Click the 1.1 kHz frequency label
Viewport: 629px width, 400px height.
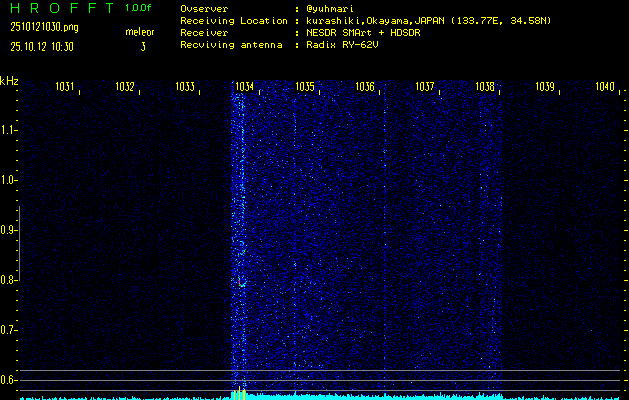[7, 130]
